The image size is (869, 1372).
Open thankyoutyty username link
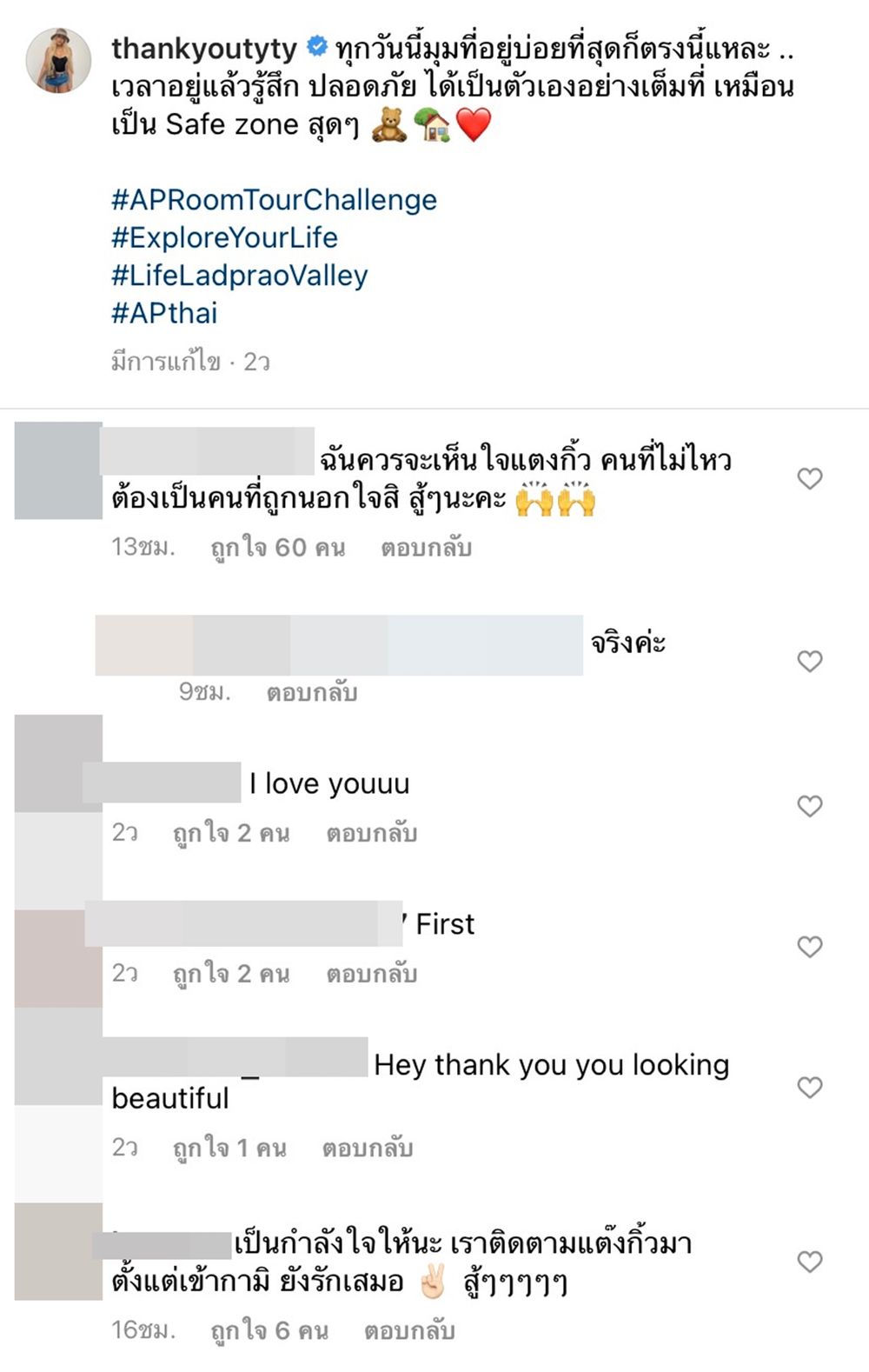pos(204,49)
